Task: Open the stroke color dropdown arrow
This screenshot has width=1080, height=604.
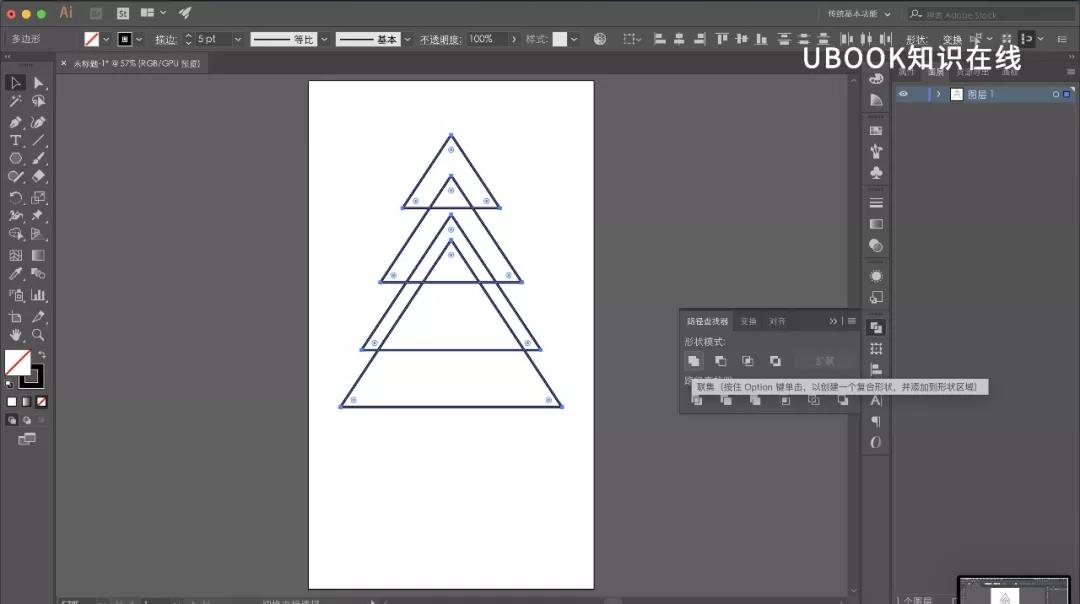Action: pyautogui.click(x=139, y=39)
